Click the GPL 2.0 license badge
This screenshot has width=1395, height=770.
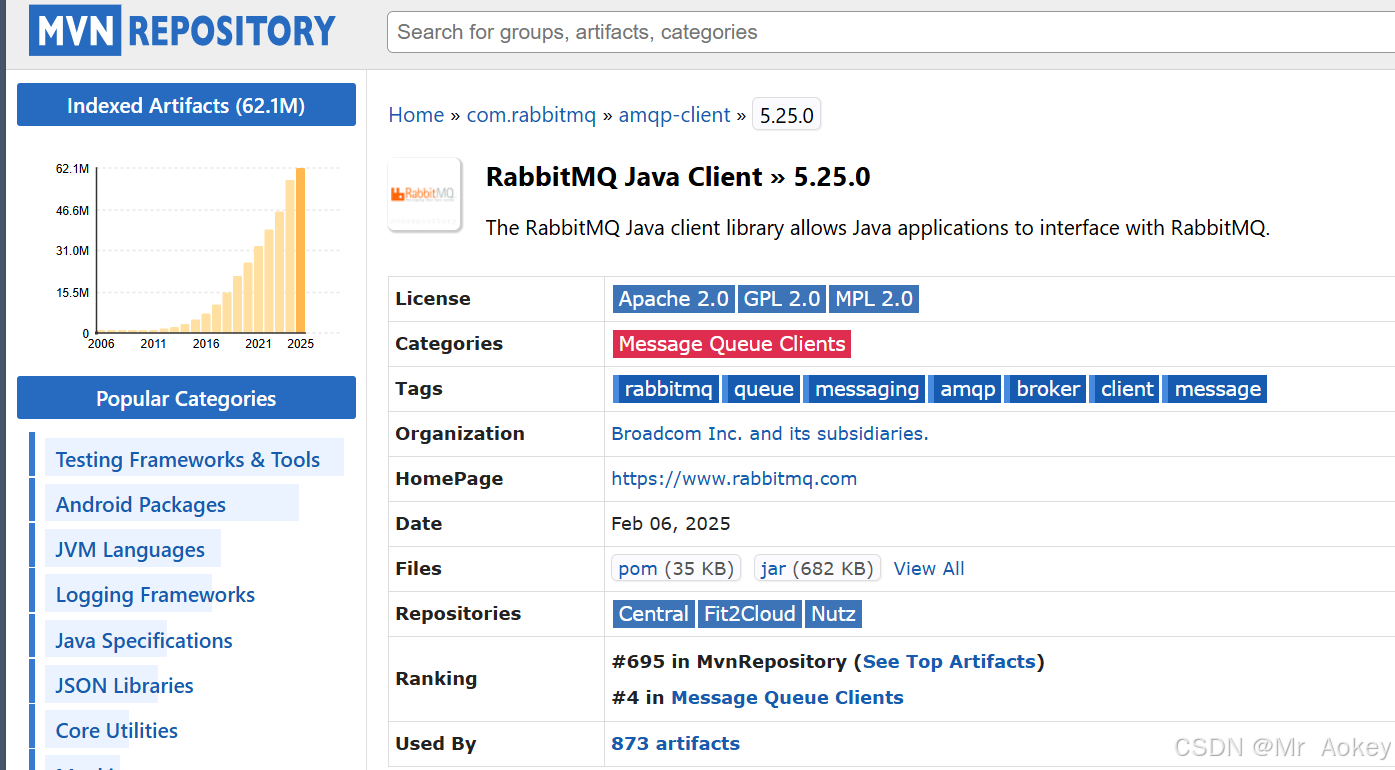click(782, 299)
